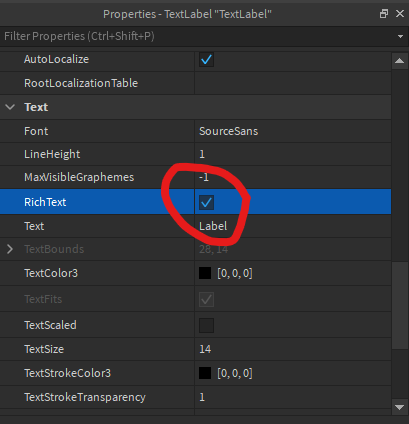Click the RootLocalizationTable value field
The width and height of the screenshot is (409, 424).
[293, 83]
